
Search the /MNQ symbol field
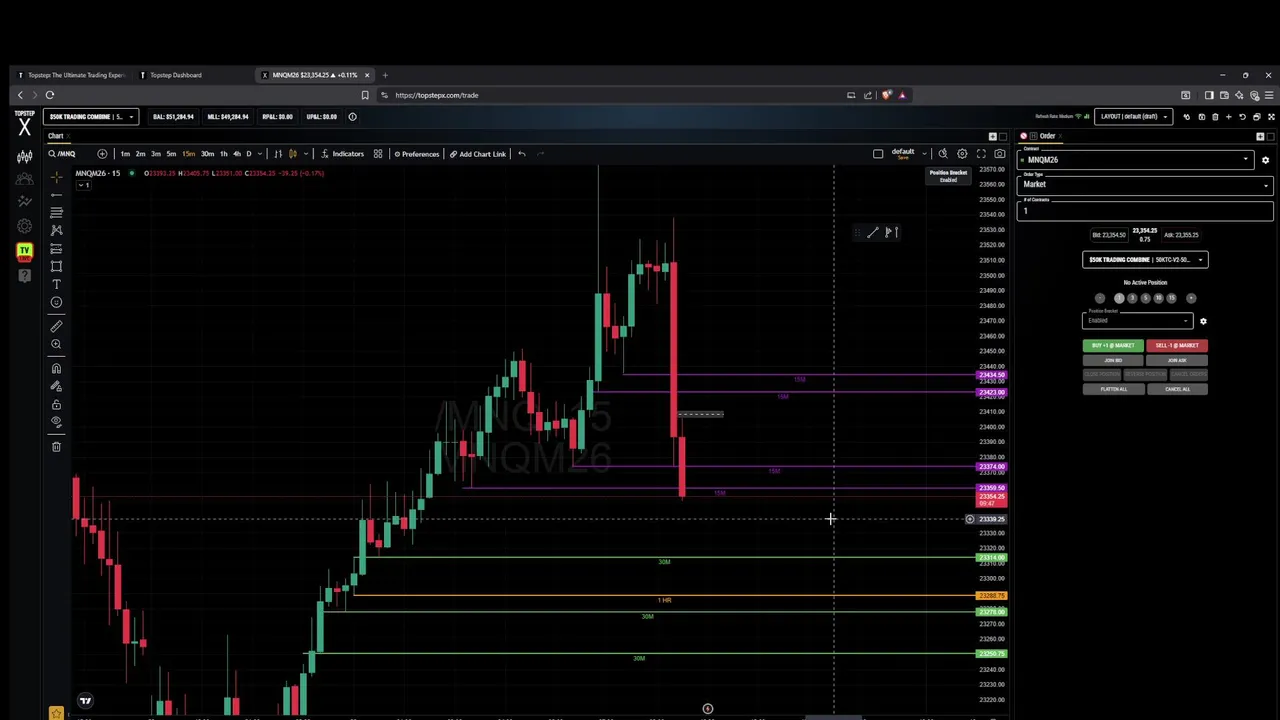coord(66,154)
